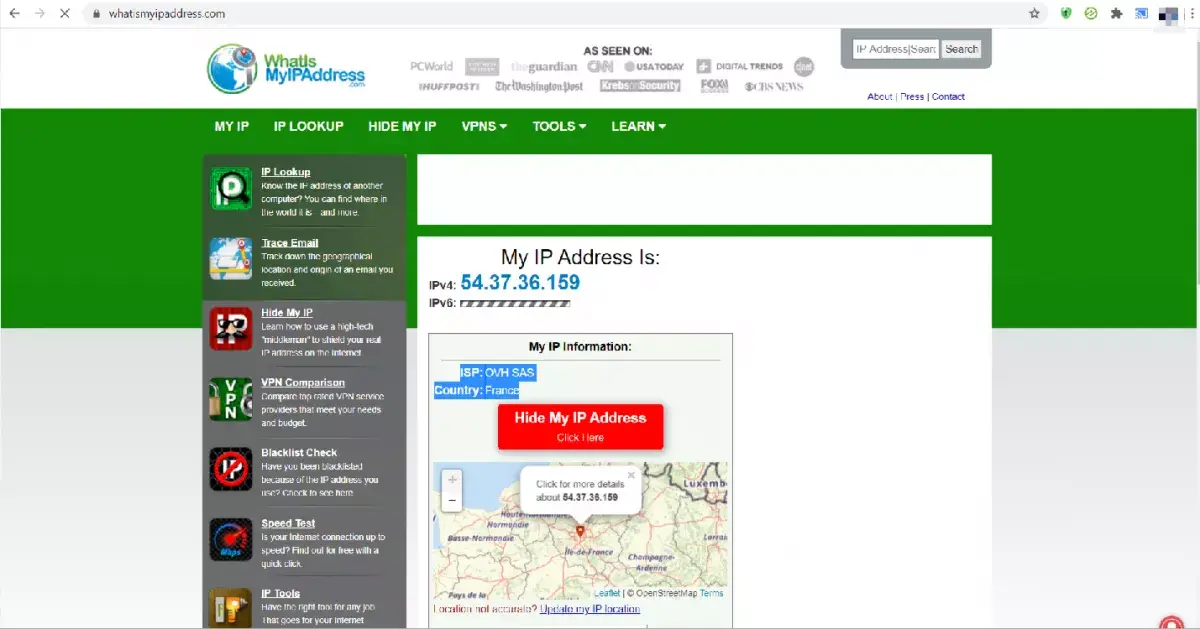Screen dimensions: 1200x629
Task: Click the browser address bar
Action: pos(560,14)
